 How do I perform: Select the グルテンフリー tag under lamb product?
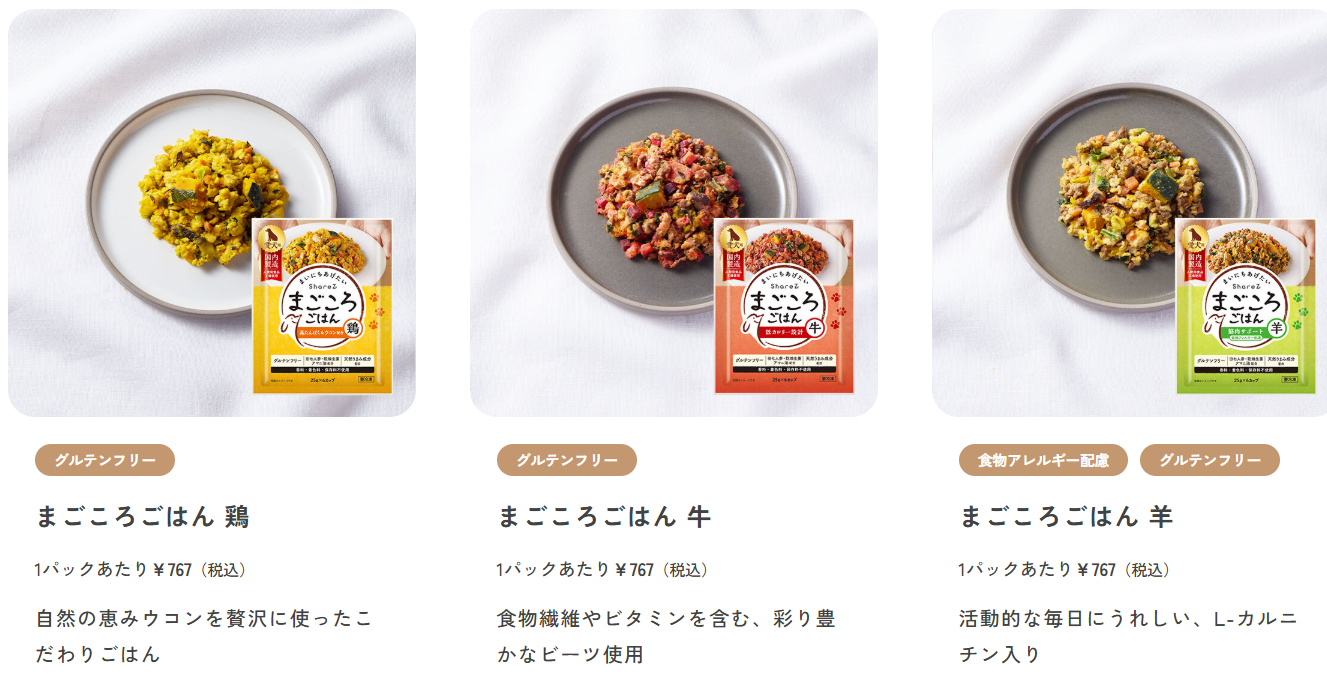coord(1210,460)
